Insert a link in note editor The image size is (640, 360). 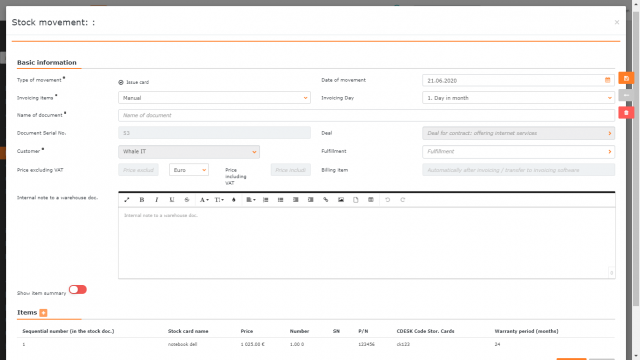pos(326,200)
